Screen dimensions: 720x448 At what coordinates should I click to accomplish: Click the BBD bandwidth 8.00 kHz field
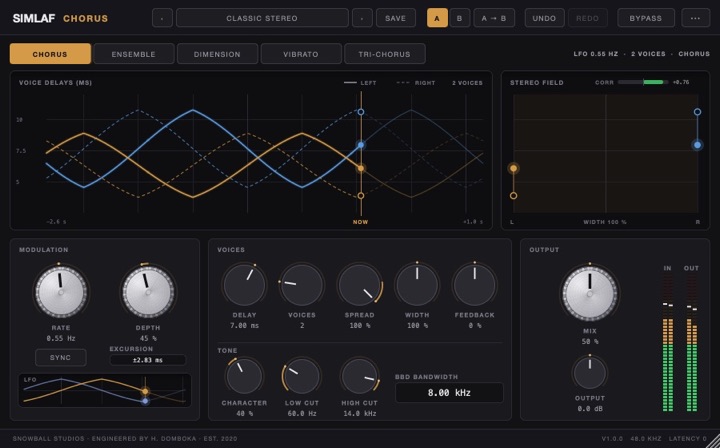[449, 393]
